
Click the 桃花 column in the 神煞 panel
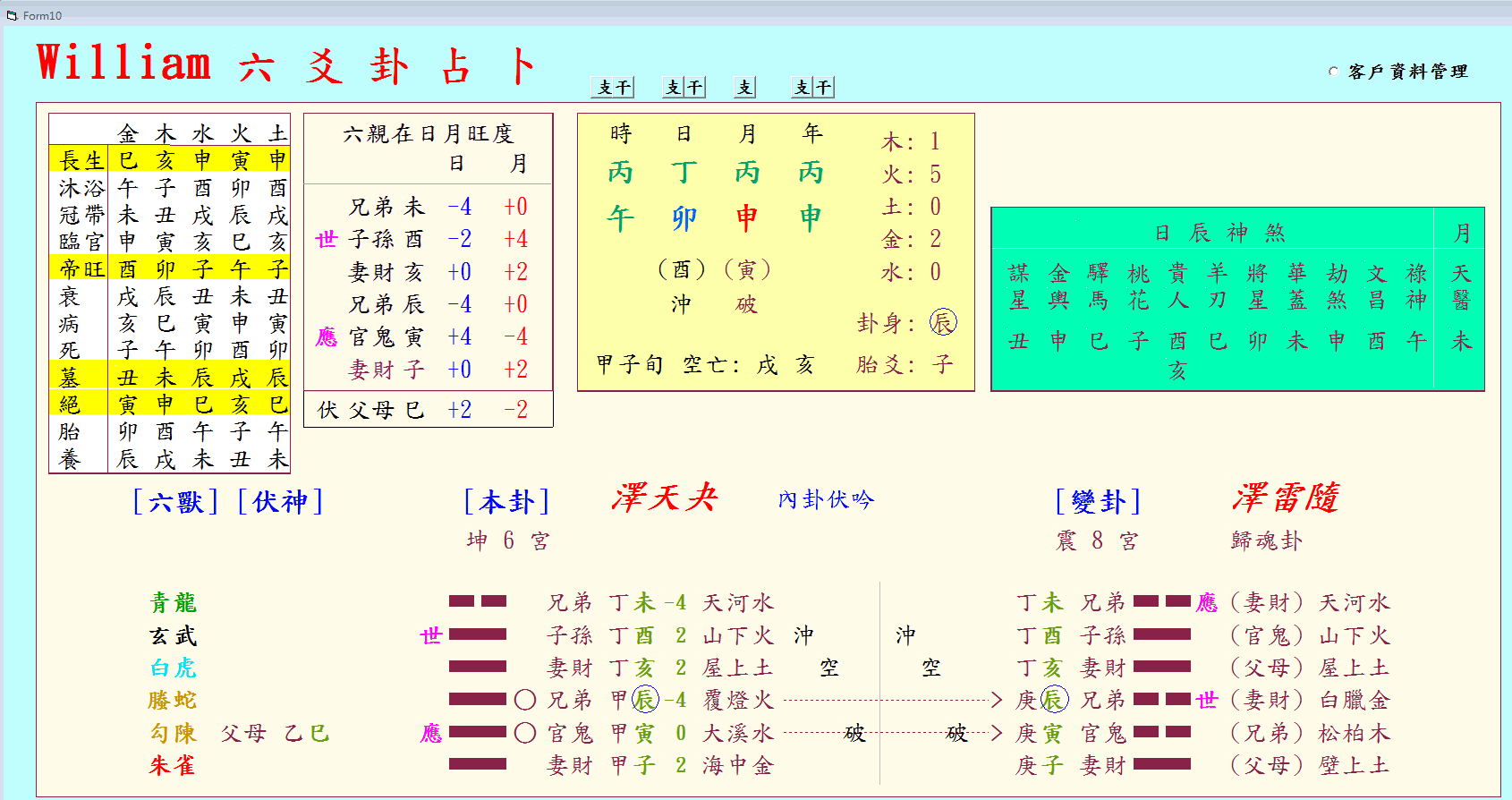click(x=1138, y=307)
